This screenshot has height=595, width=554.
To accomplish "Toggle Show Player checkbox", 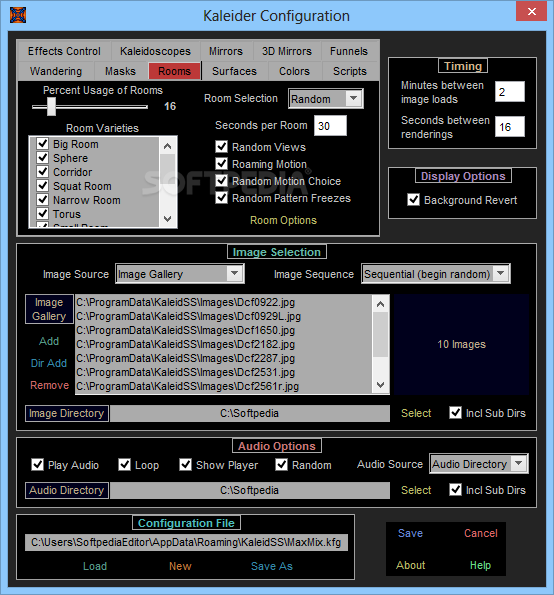I will (x=185, y=464).
